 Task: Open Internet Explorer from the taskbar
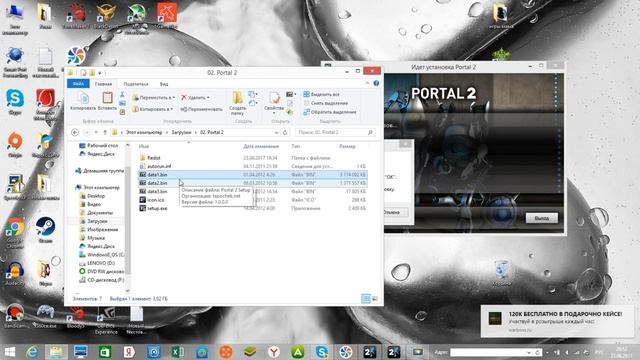(x=32, y=352)
